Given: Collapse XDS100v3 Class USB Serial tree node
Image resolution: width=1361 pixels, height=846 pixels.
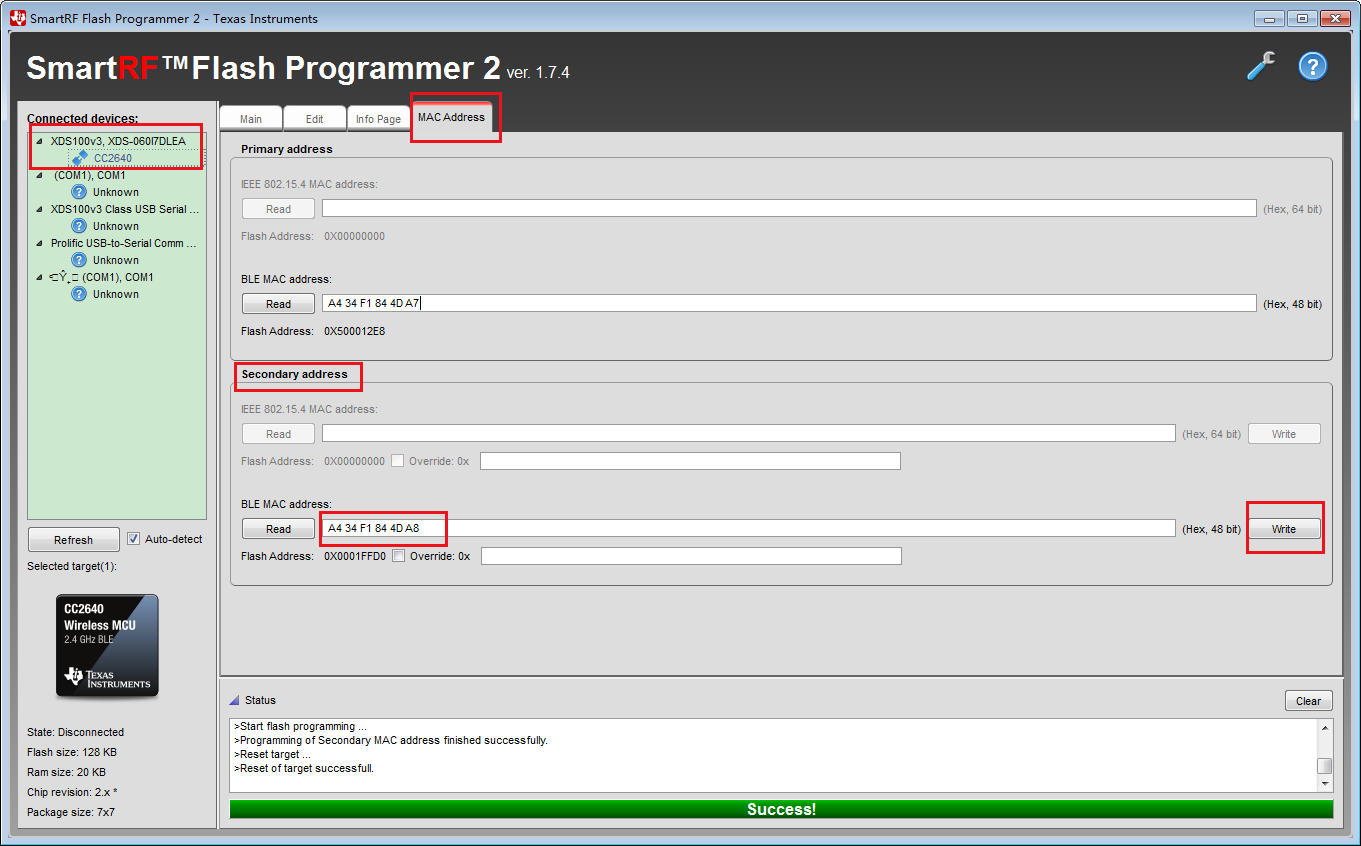Looking at the screenshot, I should [x=40, y=209].
